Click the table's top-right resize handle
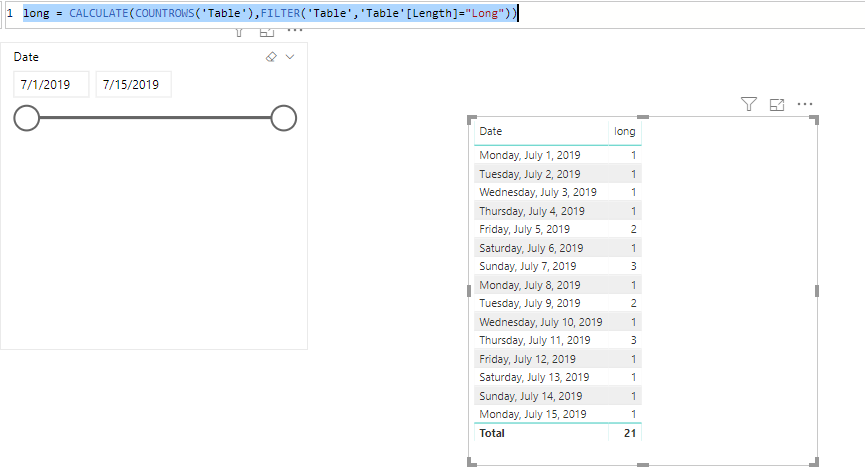Viewport: 865px width, 475px height. point(814,120)
